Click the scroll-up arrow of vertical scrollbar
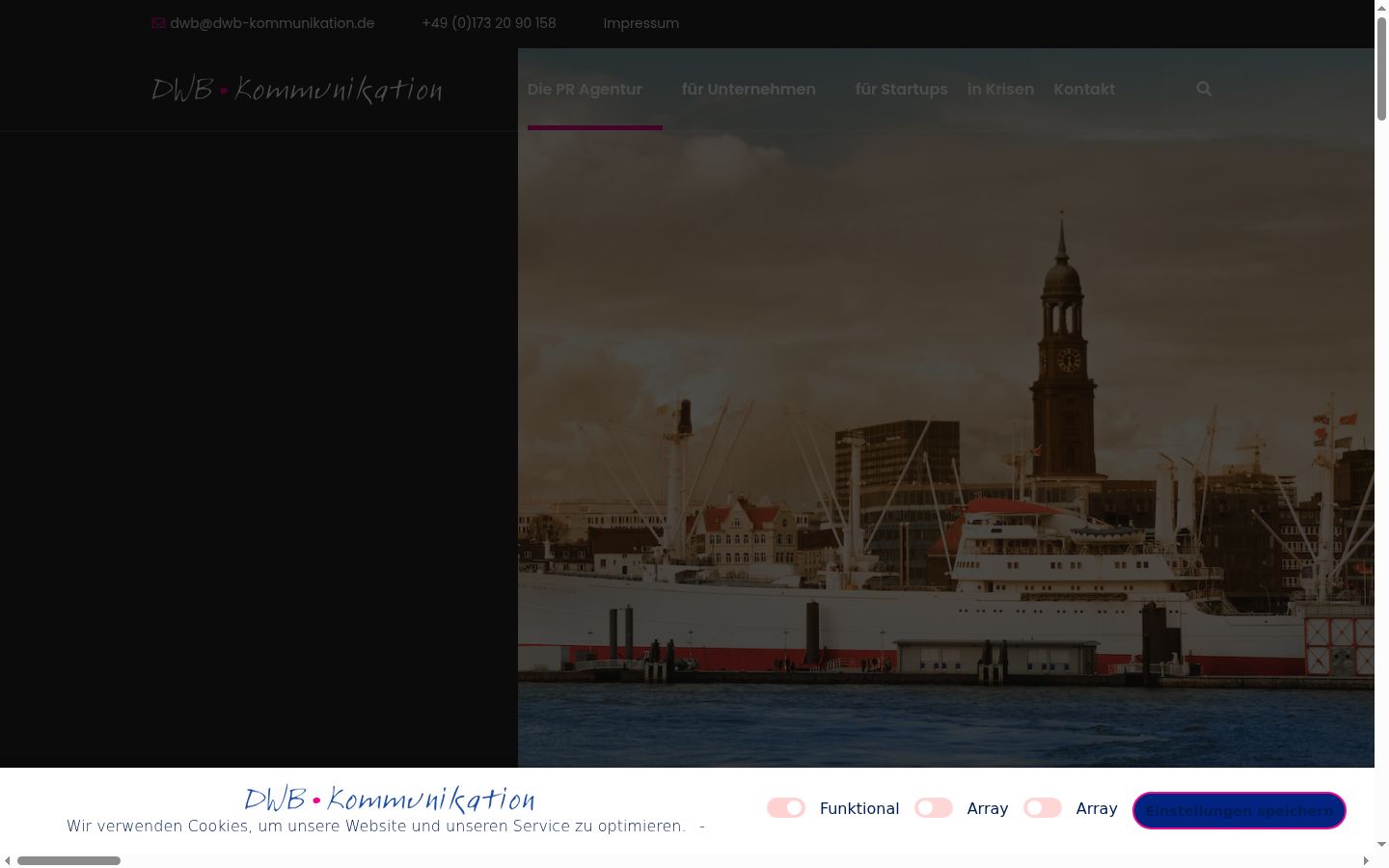Viewport: 1389px width, 868px height. [1381, 7]
